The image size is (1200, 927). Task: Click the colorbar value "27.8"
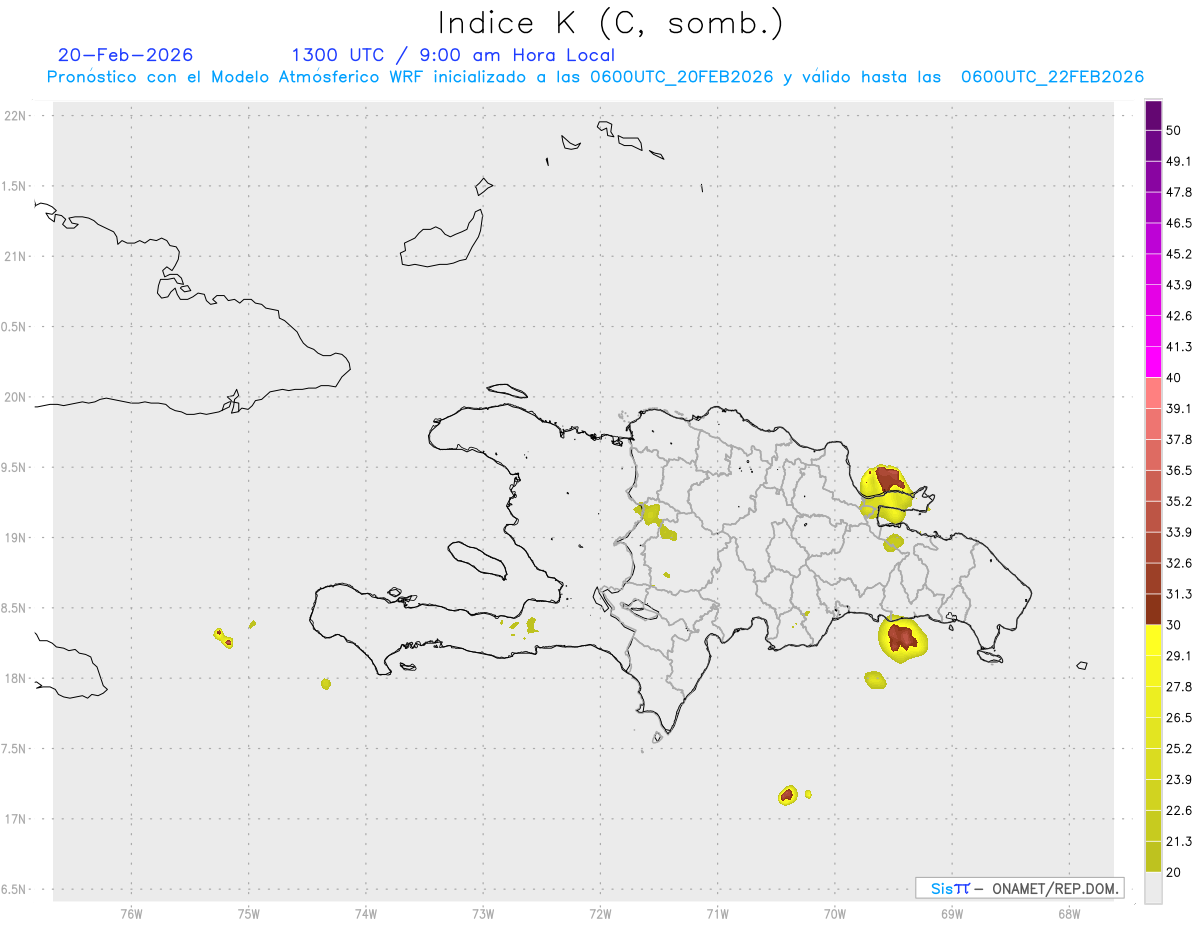coord(1179,687)
